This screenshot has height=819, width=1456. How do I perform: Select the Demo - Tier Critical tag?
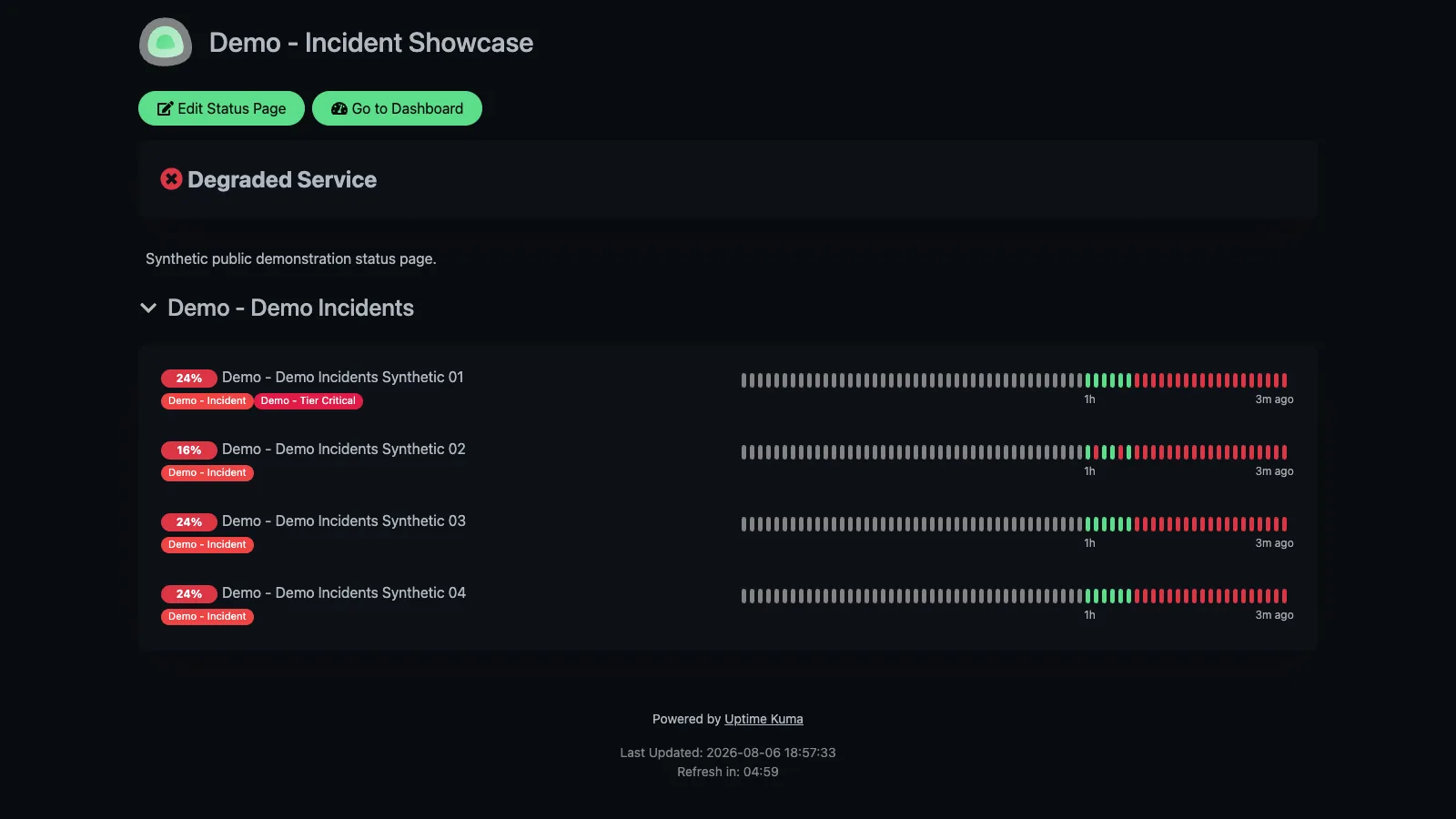coord(308,400)
